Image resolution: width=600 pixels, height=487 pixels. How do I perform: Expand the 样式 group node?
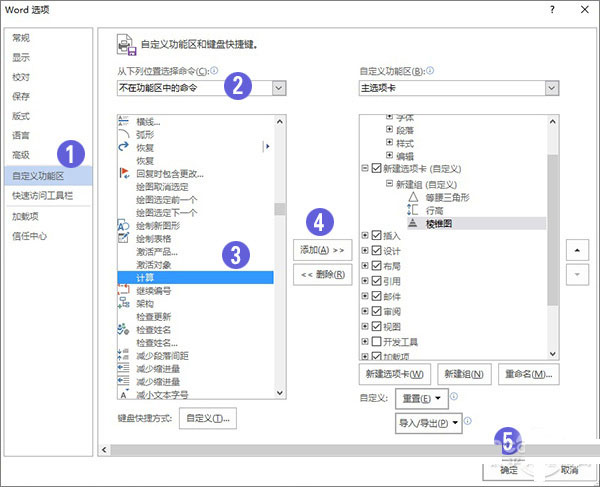pyautogui.click(x=390, y=142)
